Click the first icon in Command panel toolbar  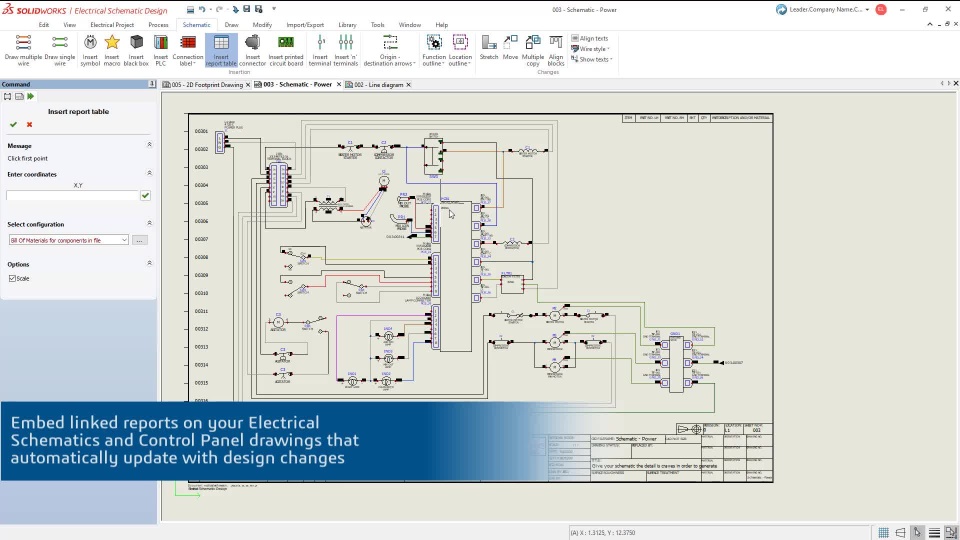point(7,96)
